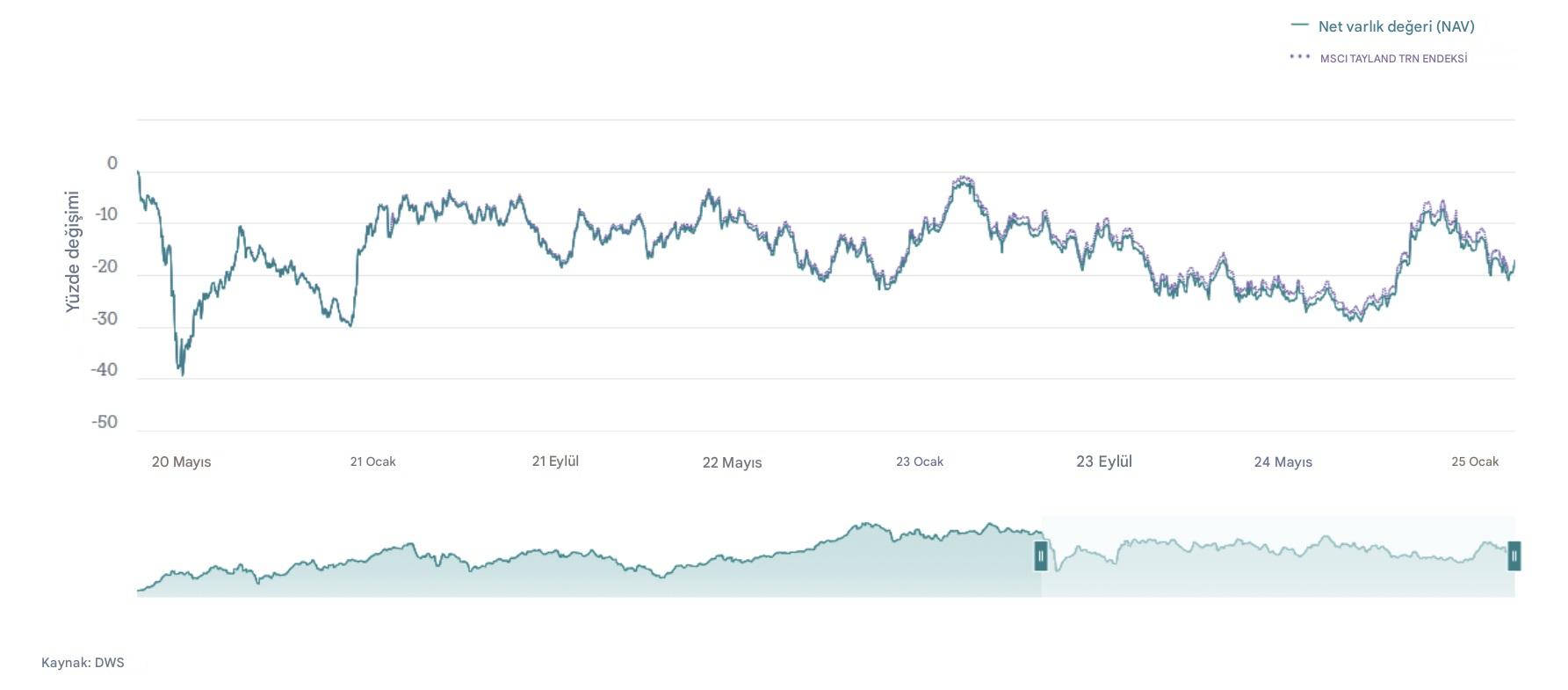Grab the right range navigator handle
Image resolution: width=1568 pixels, height=690 pixels.
click(x=1514, y=556)
